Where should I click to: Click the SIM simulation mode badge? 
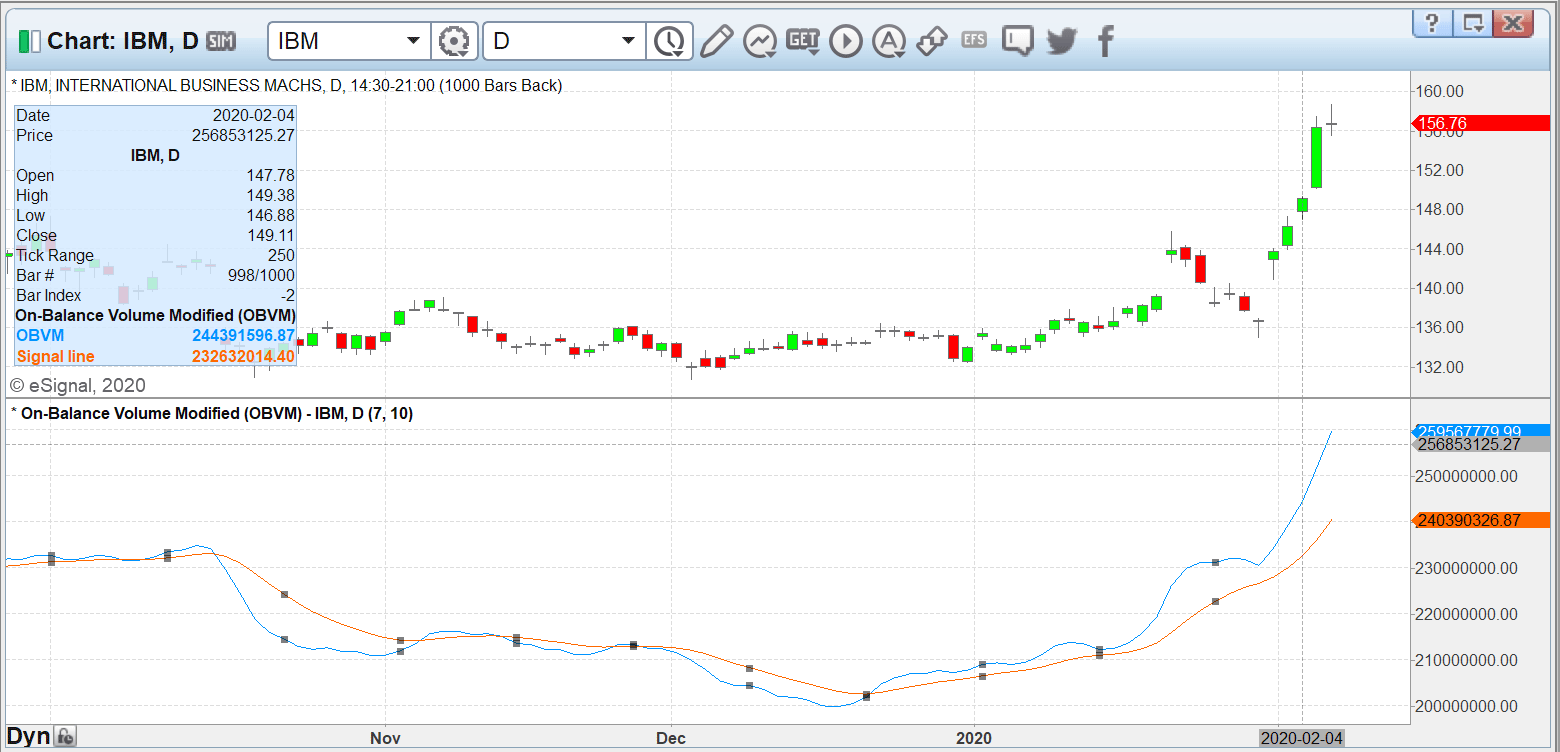click(x=221, y=41)
